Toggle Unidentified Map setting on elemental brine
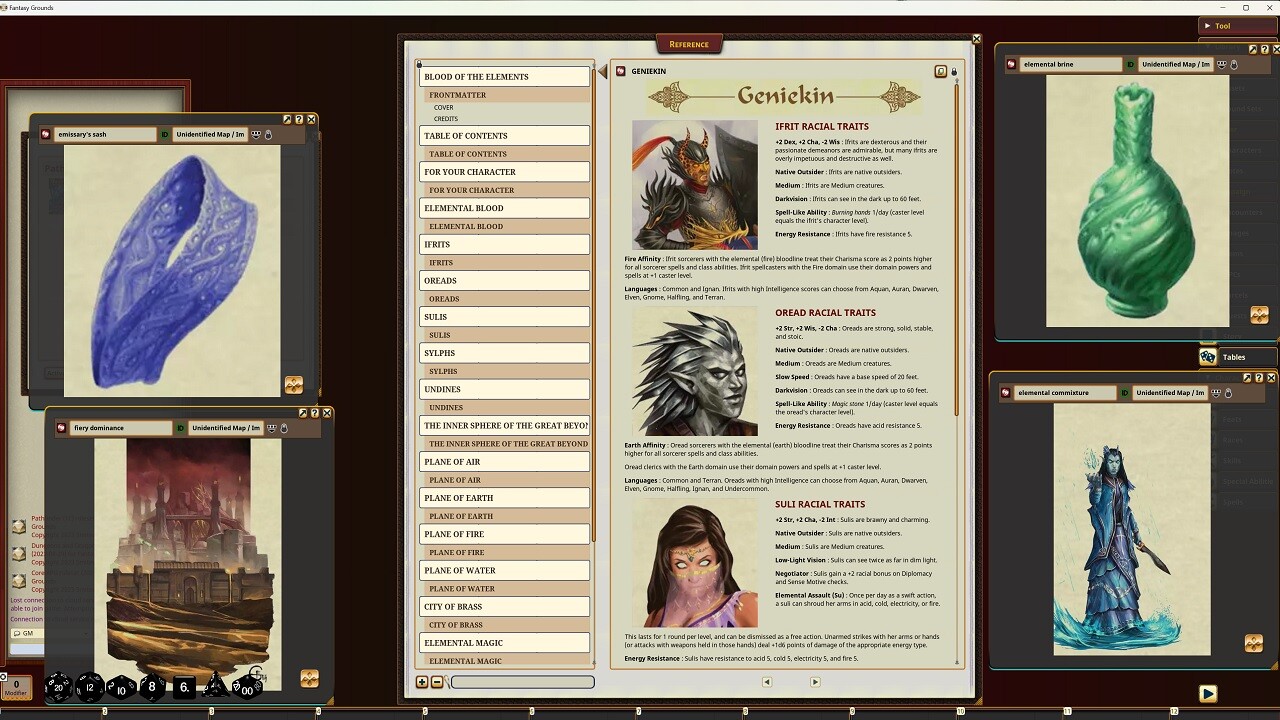 pos(1175,64)
